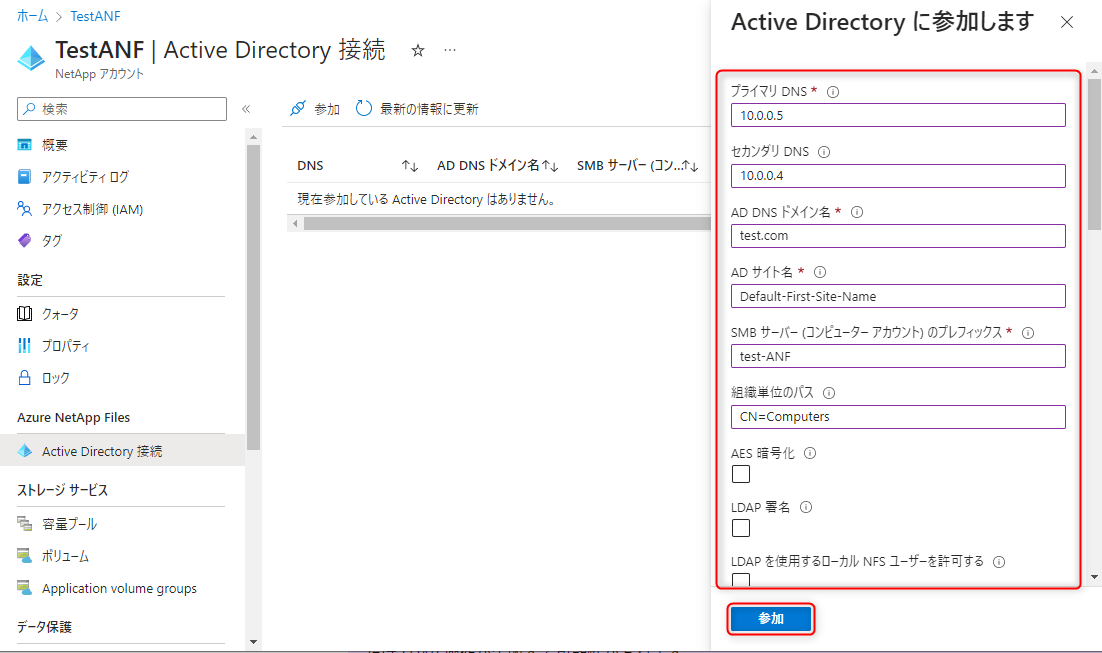The image size is (1102, 653).
Task: Collapse the sidebar with the double chevron
Action: tap(246, 109)
